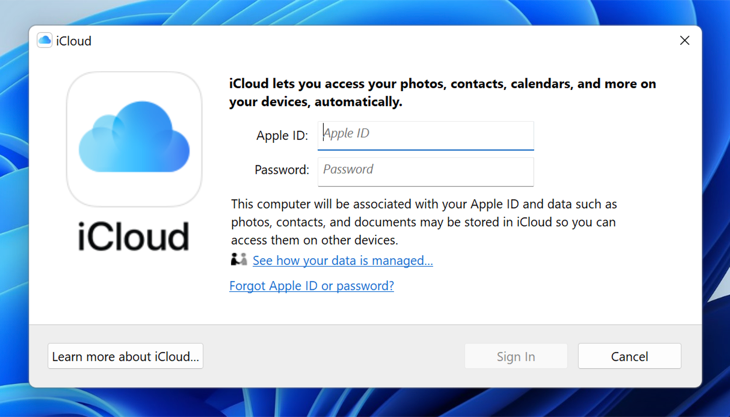730x417 pixels.
Task: Click the iCloud window title text
Action: pos(74,41)
